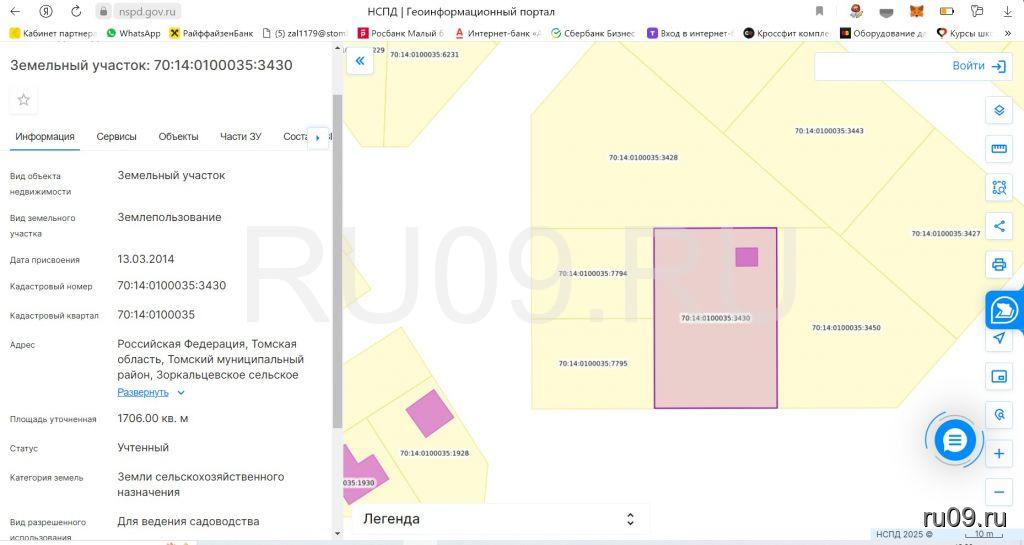Activate the area search selection tool
The width and height of the screenshot is (1024, 545).
998,187
